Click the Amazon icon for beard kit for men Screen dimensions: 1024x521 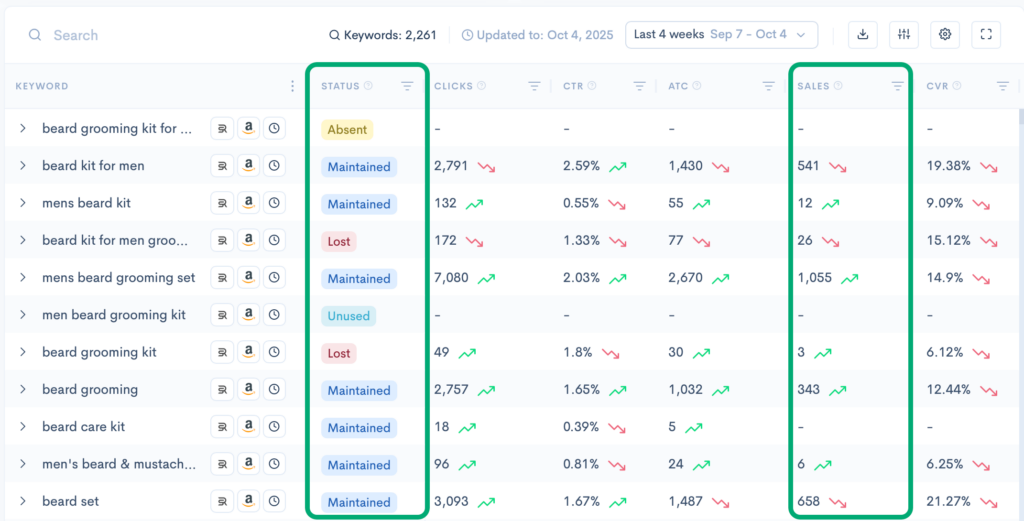248,166
